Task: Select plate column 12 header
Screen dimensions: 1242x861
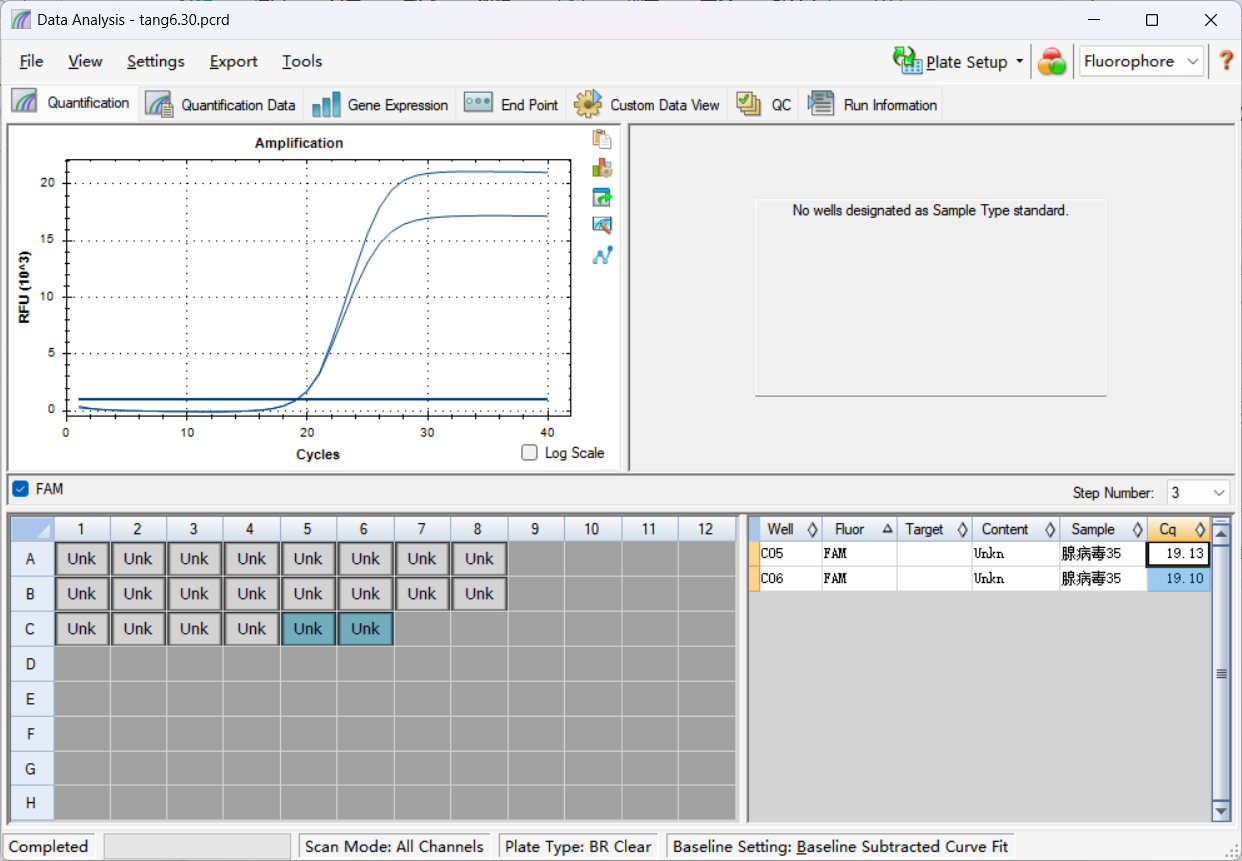Action: [x=706, y=528]
